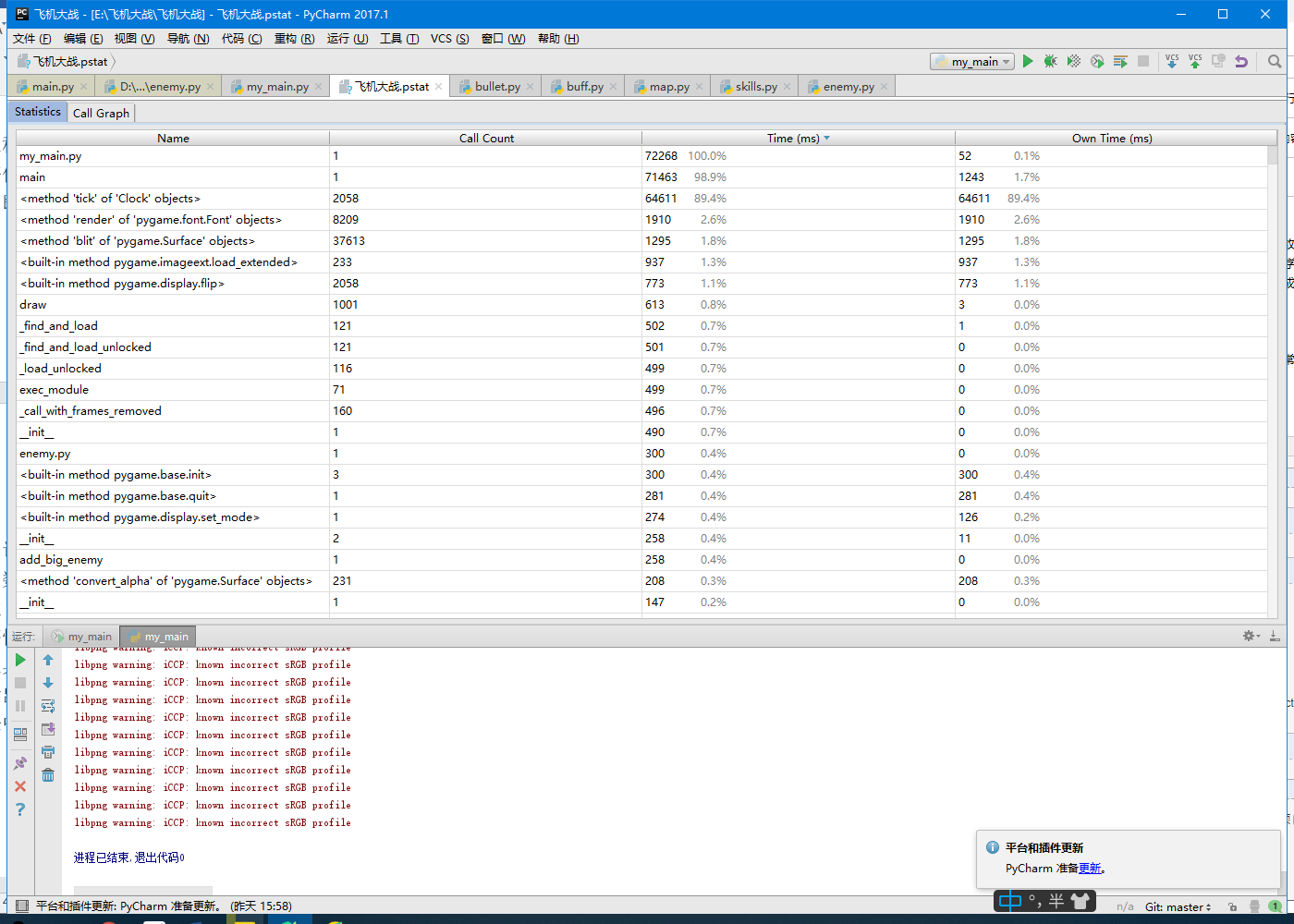The image size is (1294, 924).
Task: Start debugging with the green bug icon
Action: click(1050, 62)
